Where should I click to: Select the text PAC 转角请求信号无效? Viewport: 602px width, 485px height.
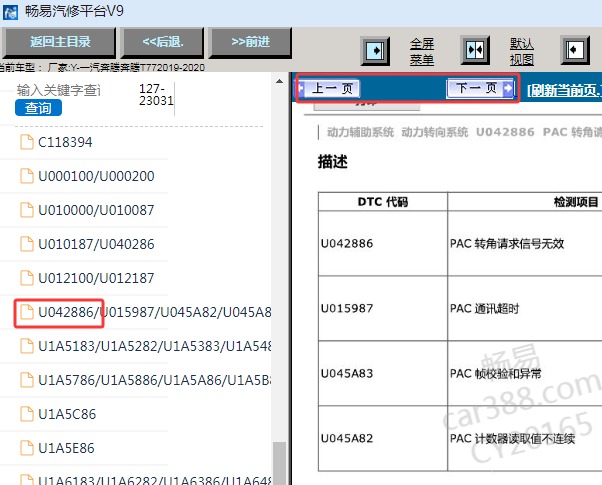[x=507, y=243]
